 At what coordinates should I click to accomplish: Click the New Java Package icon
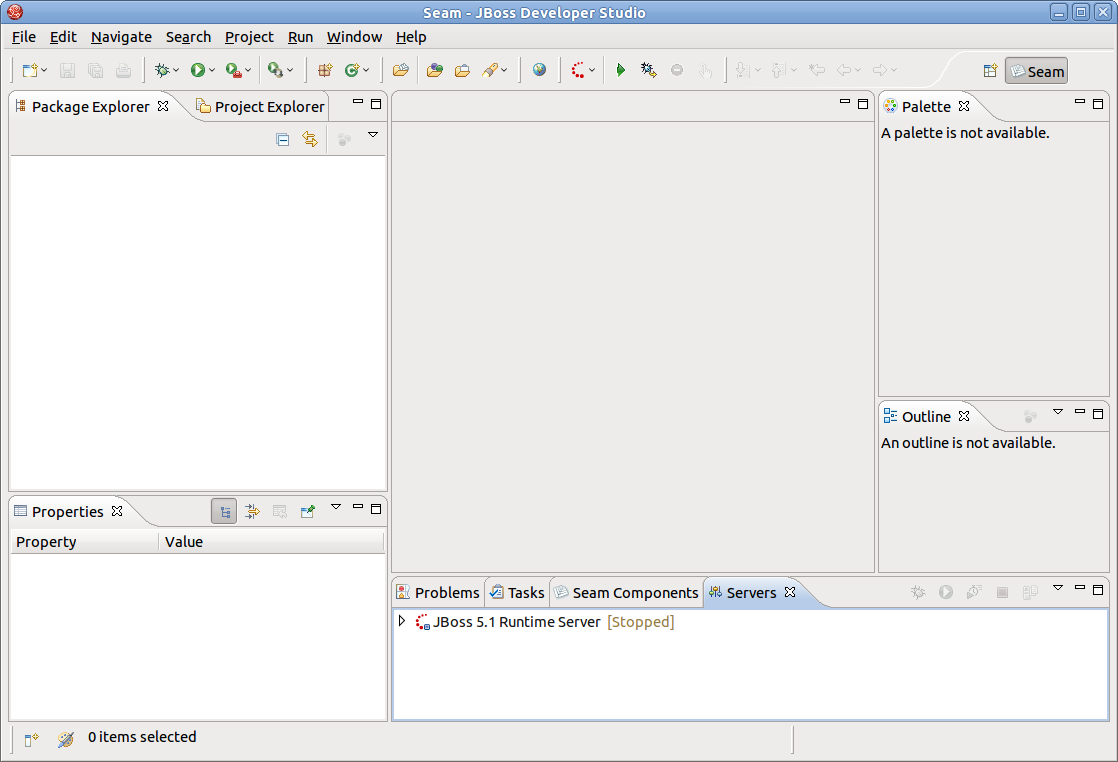[324, 70]
